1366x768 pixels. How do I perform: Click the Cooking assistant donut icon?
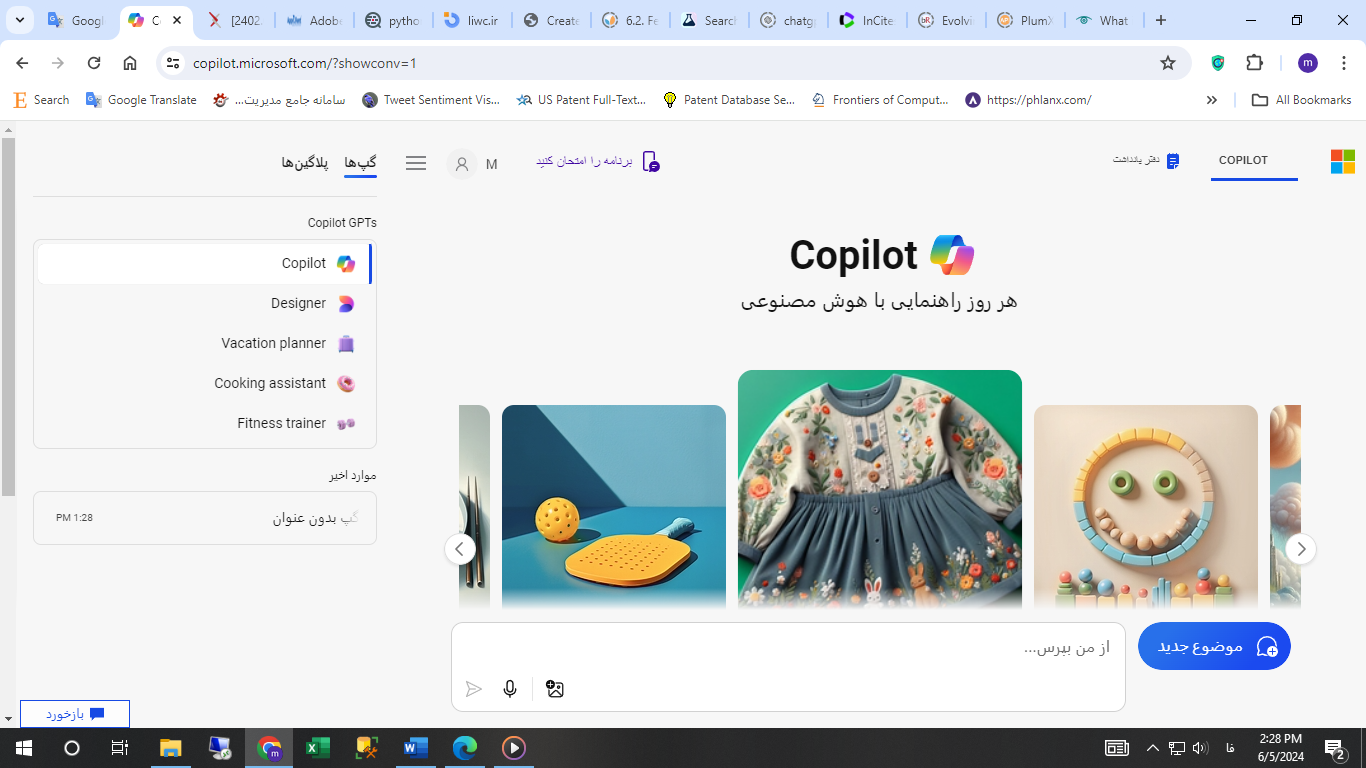pos(346,384)
